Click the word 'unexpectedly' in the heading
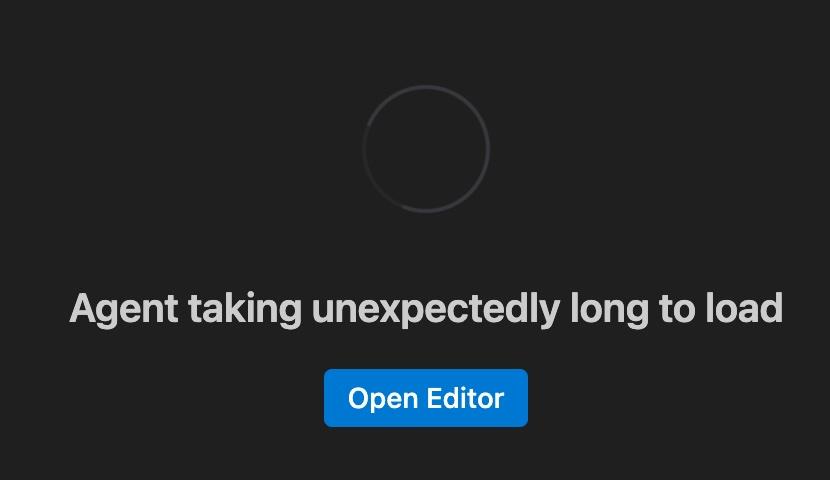The width and height of the screenshot is (830, 480). (436, 310)
